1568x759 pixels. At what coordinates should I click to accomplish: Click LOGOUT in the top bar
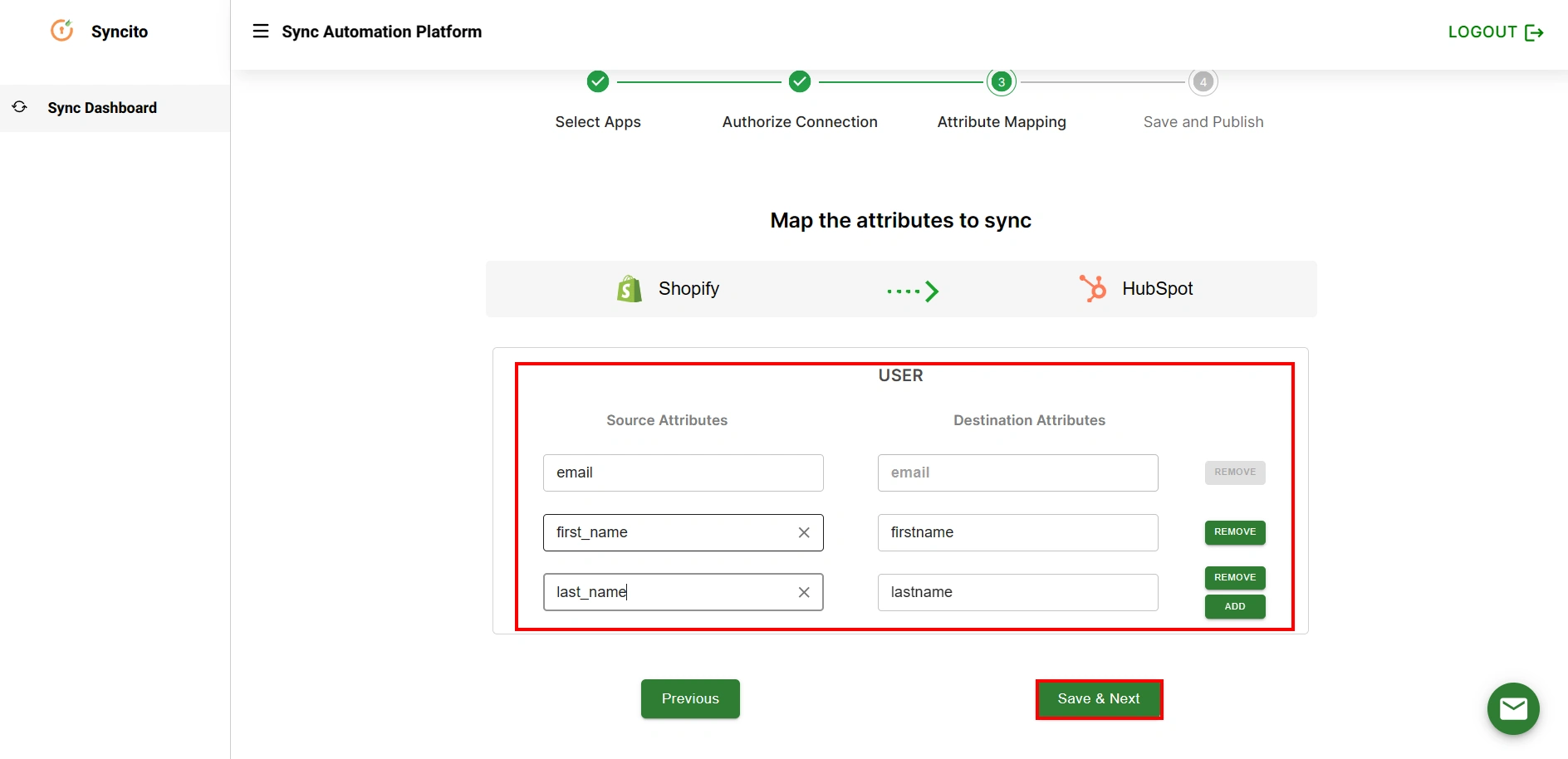point(1482,32)
